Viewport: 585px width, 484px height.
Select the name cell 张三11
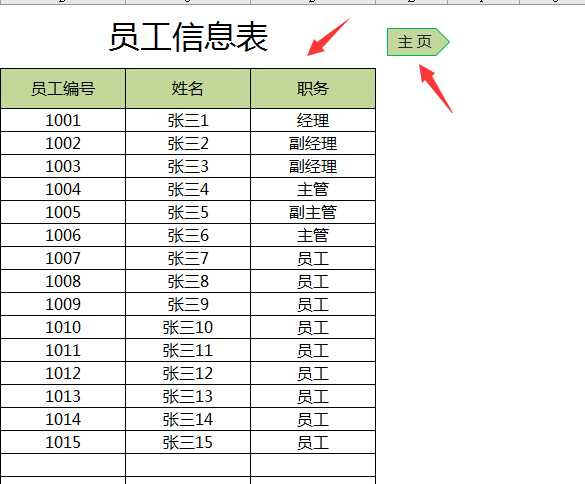coord(188,350)
